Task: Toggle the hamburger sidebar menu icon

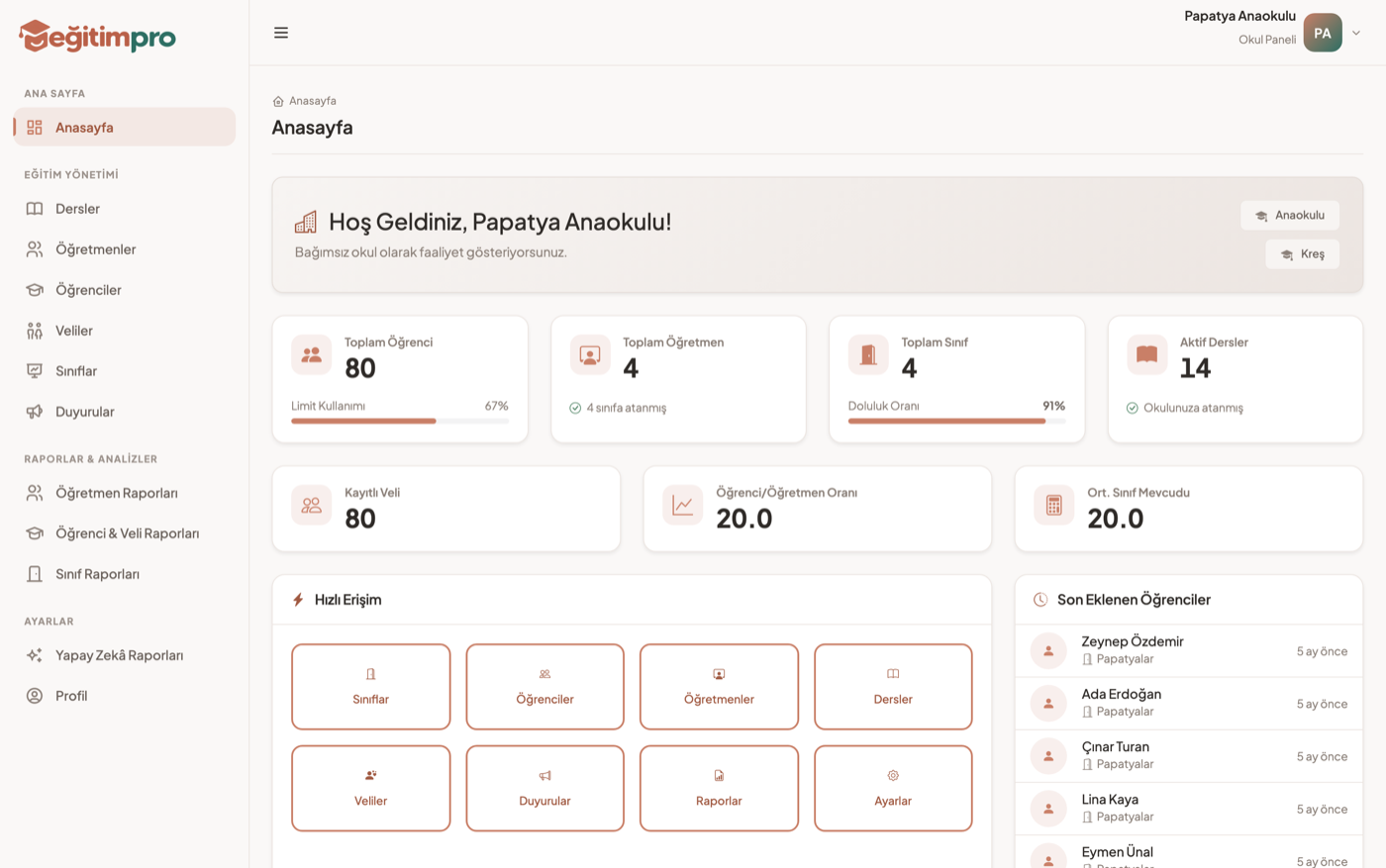Action: point(281,33)
